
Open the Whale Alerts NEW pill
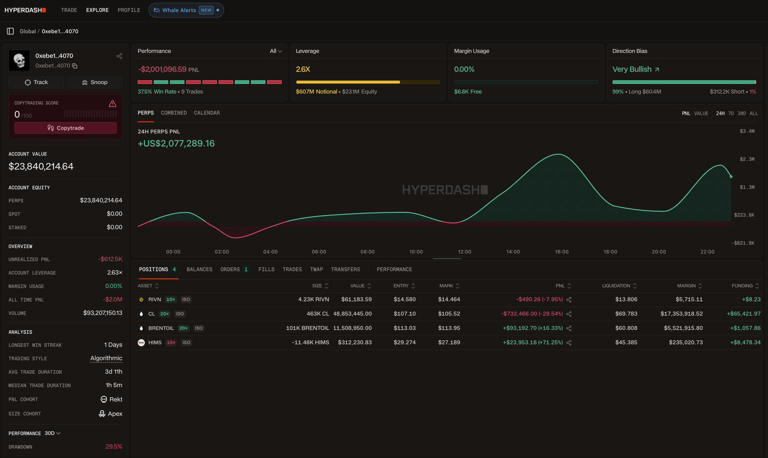click(x=186, y=10)
